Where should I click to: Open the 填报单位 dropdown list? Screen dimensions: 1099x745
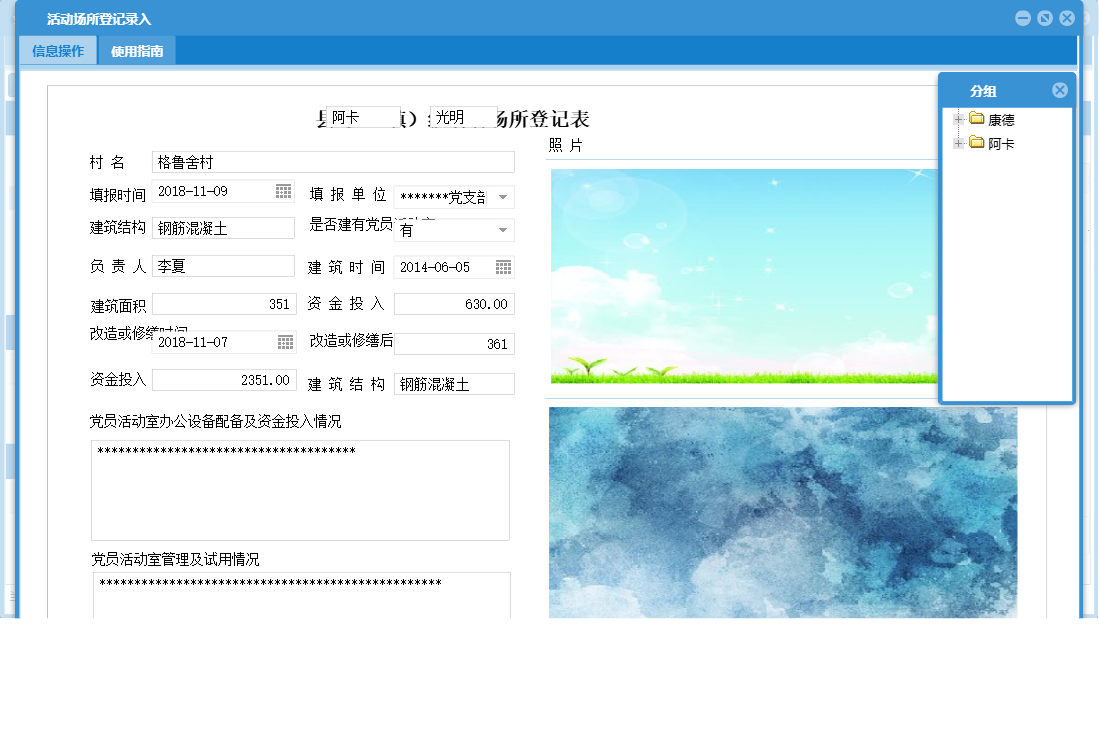505,196
